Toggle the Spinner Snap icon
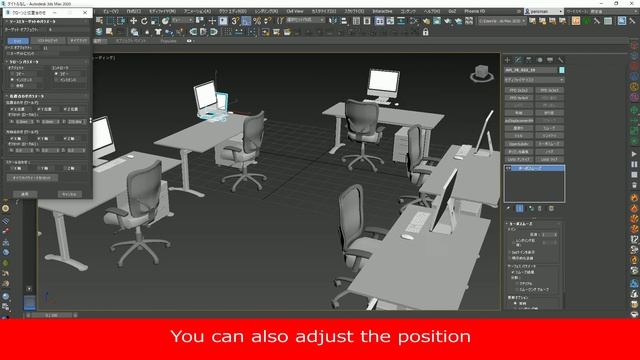 267,21
